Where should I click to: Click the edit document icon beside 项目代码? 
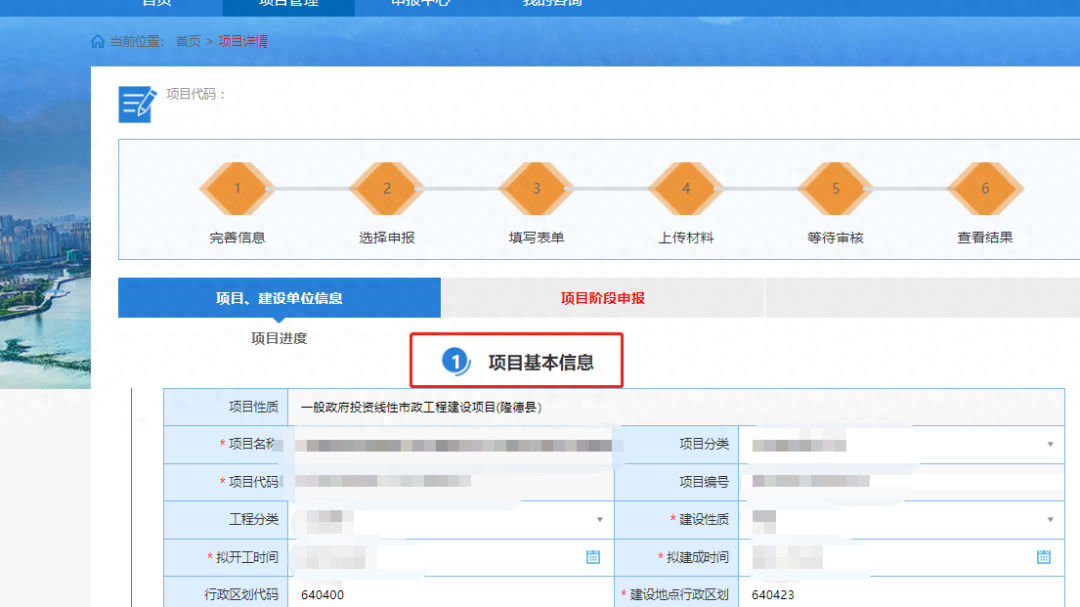coord(138,104)
